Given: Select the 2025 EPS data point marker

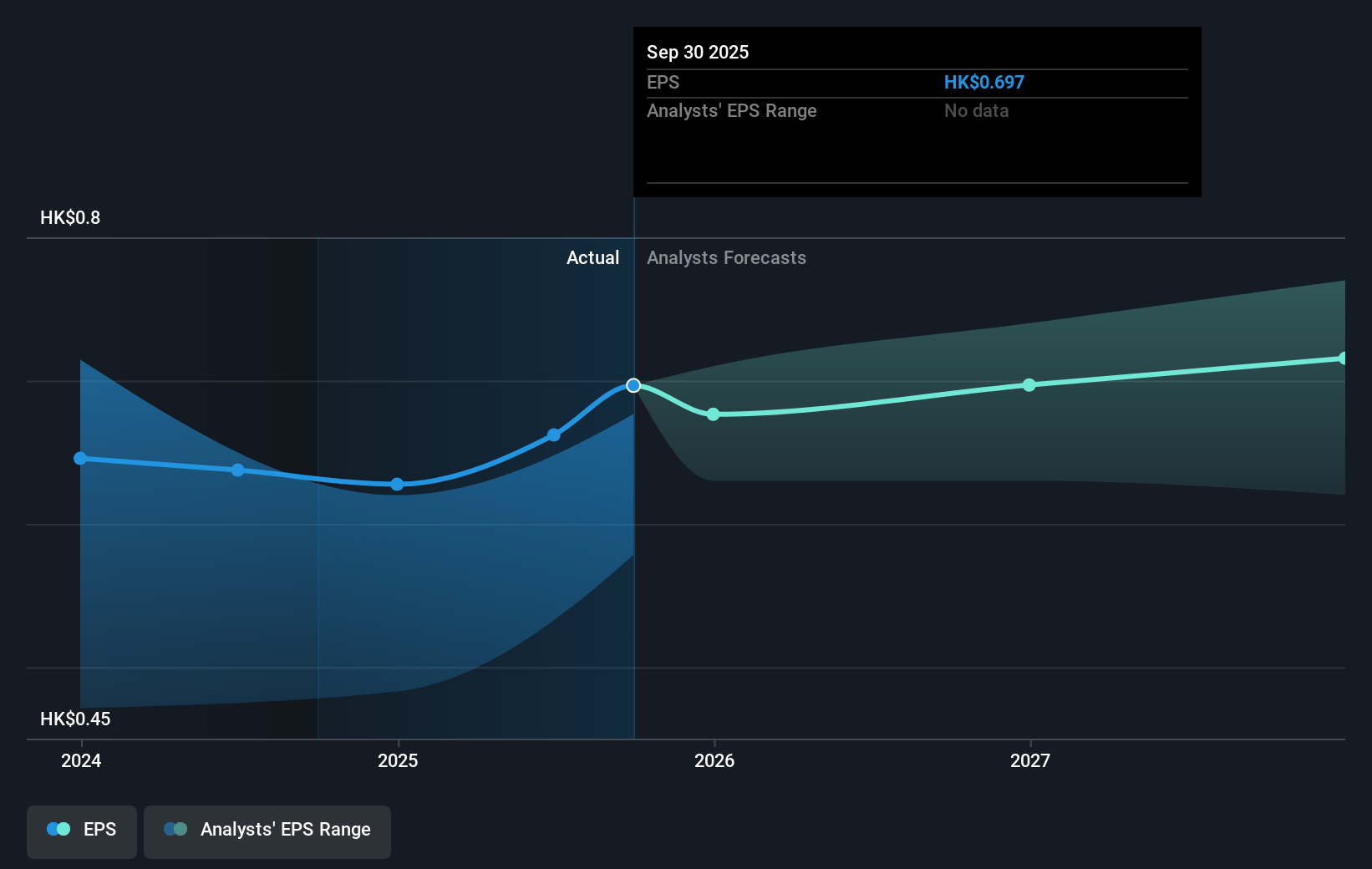Looking at the screenshot, I should (397, 484).
